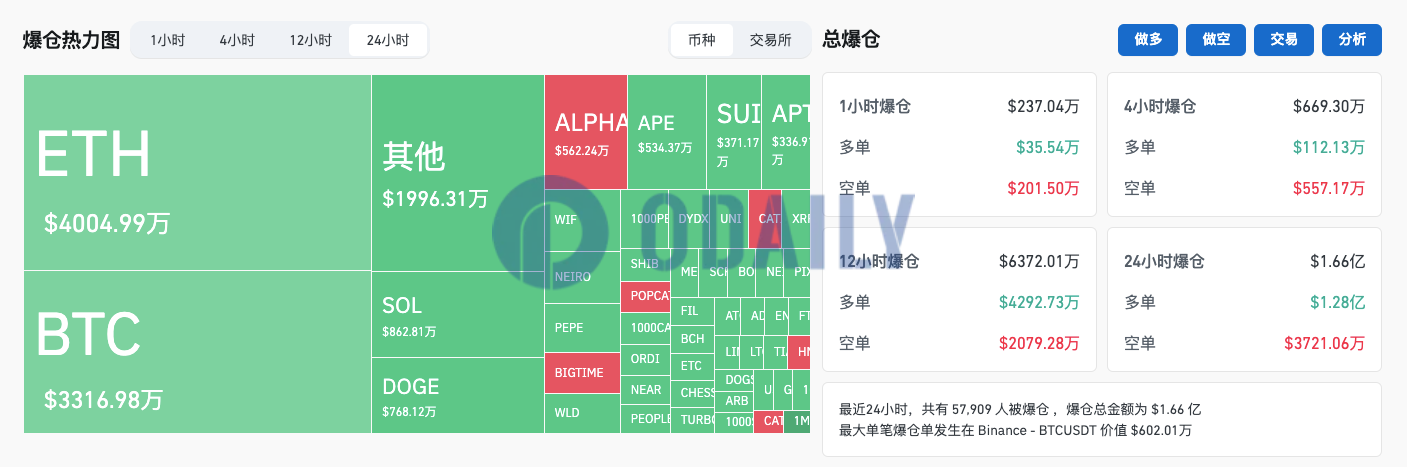Select the red ALPHA tile
This screenshot has width=1407, height=467.
click(586, 132)
